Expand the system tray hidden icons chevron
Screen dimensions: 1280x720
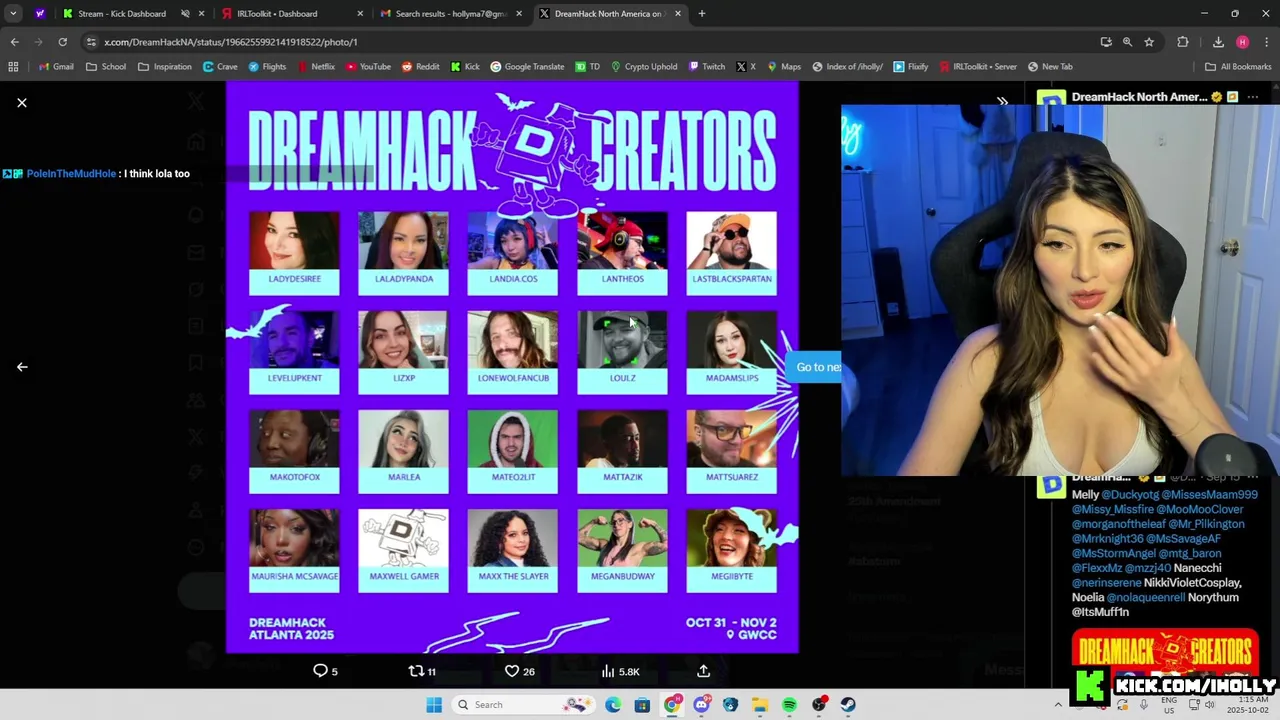[1058, 705]
